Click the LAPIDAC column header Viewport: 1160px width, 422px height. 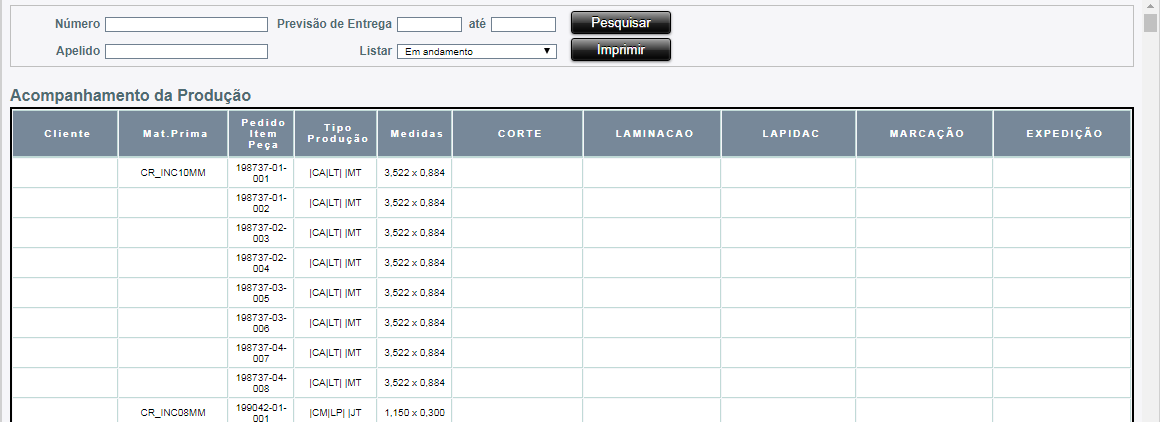(789, 134)
